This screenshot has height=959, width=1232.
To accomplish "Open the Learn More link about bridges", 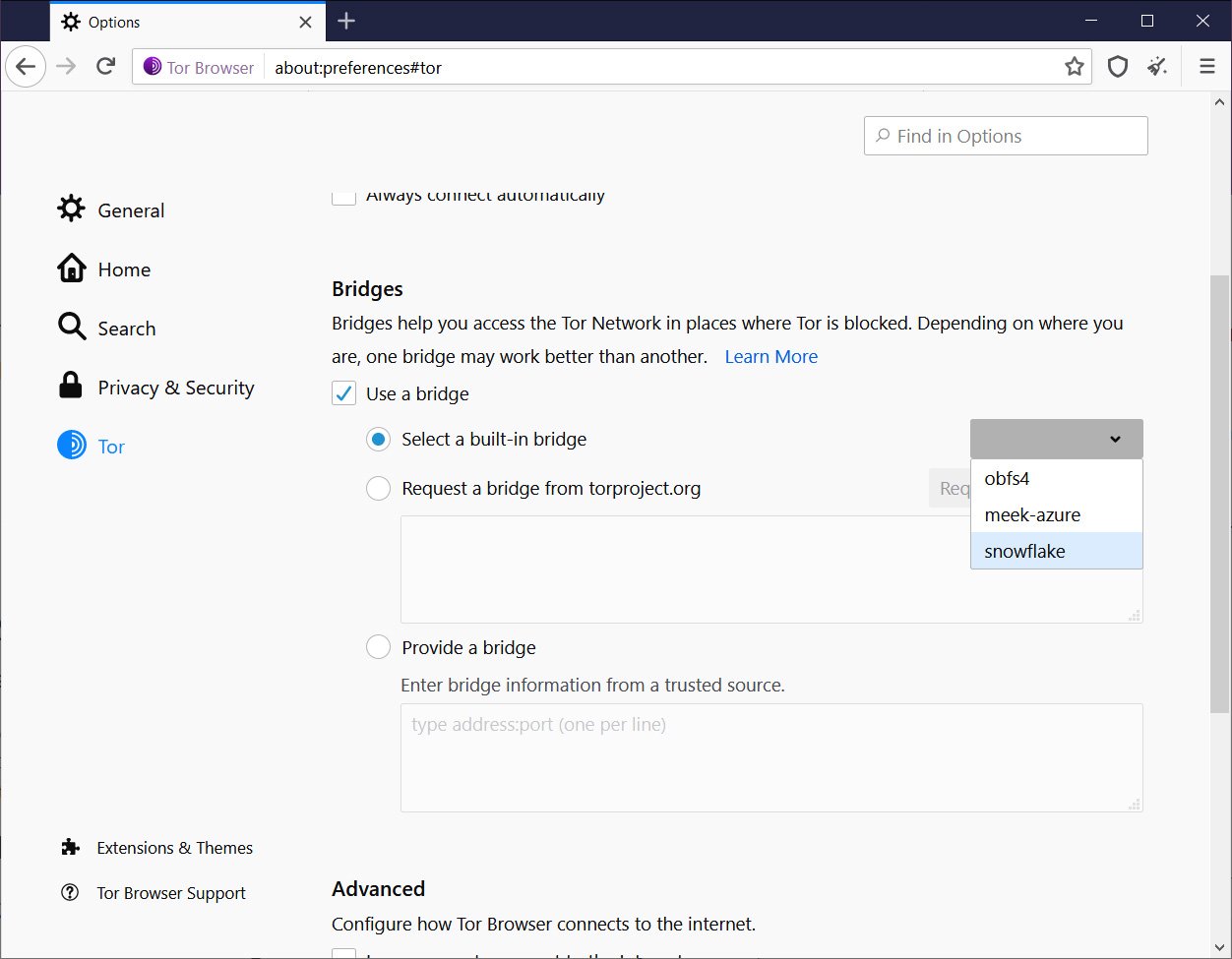I will [x=770, y=356].
